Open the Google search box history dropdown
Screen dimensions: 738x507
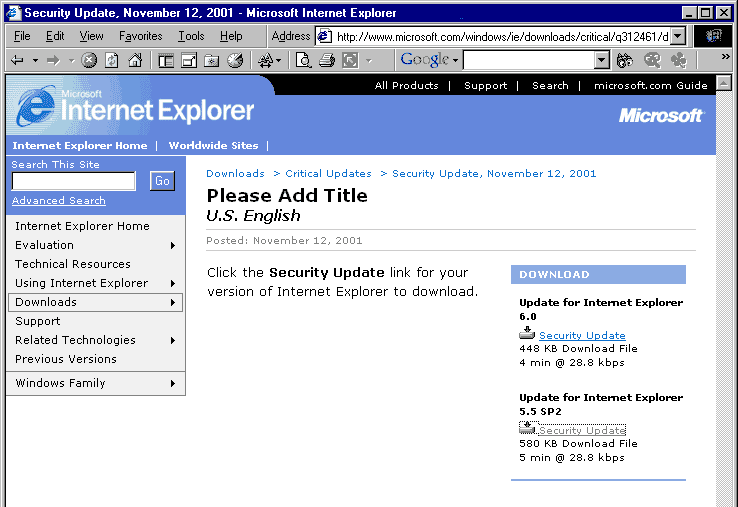click(602, 60)
